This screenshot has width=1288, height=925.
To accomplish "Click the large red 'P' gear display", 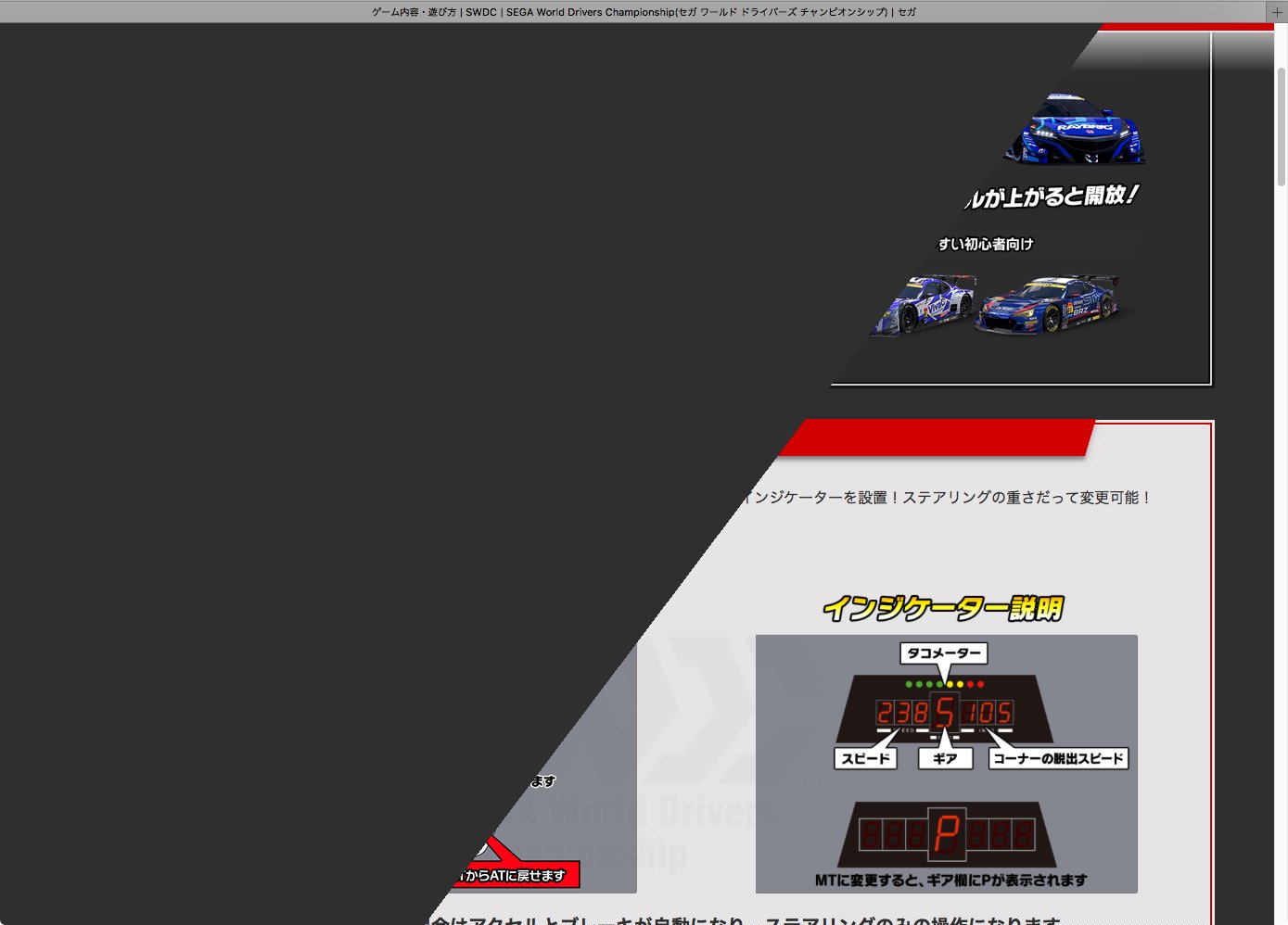I will click(946, 834).
